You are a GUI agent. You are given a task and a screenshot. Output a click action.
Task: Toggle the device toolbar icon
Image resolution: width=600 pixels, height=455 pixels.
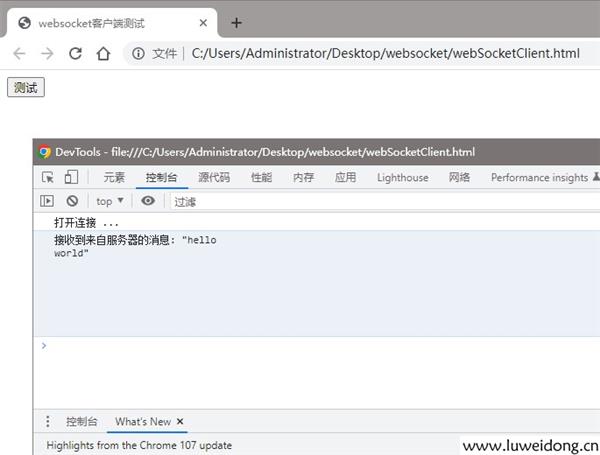coord(71,178)
